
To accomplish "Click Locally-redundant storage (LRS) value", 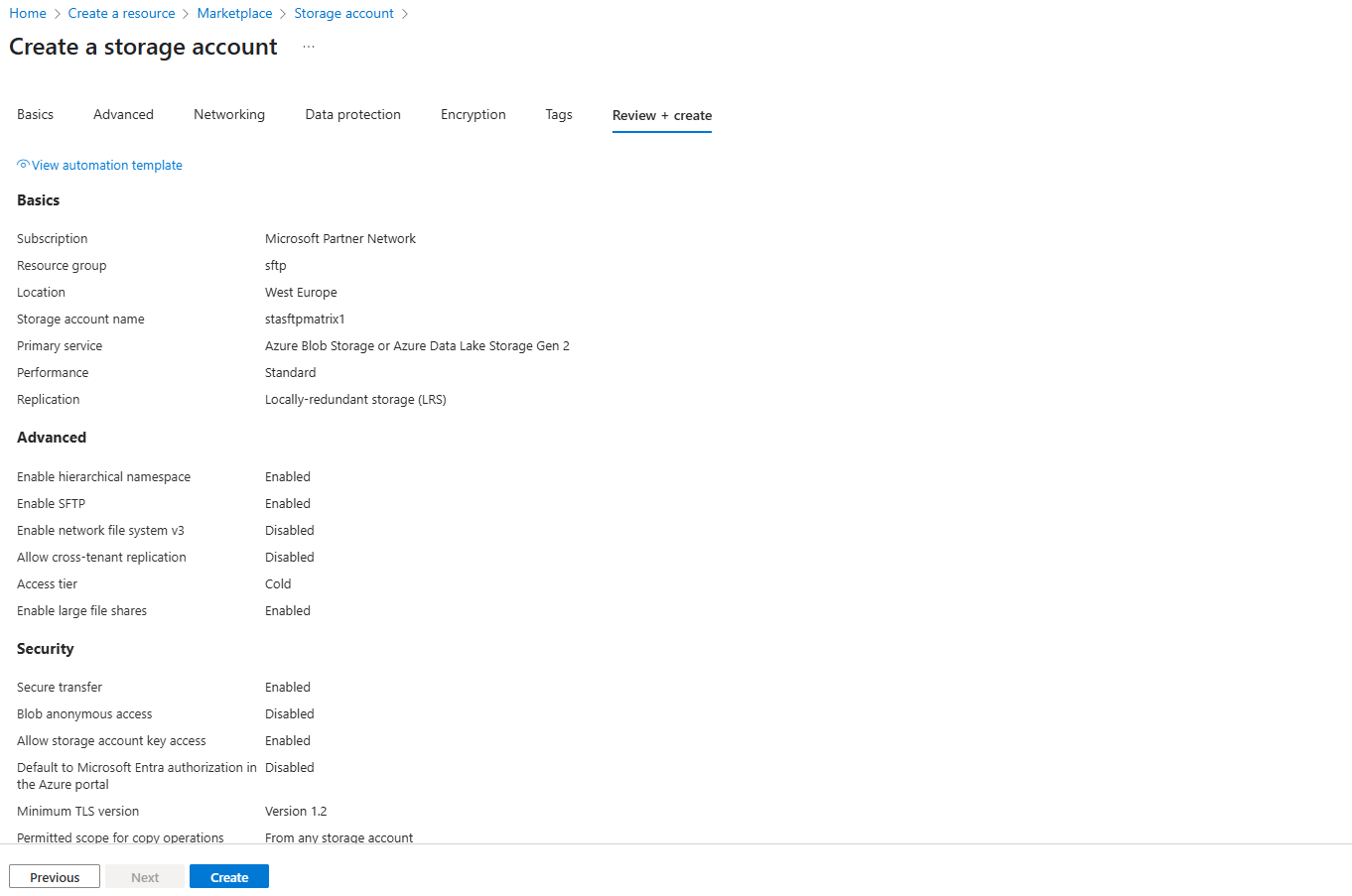I will pos(355,400).
